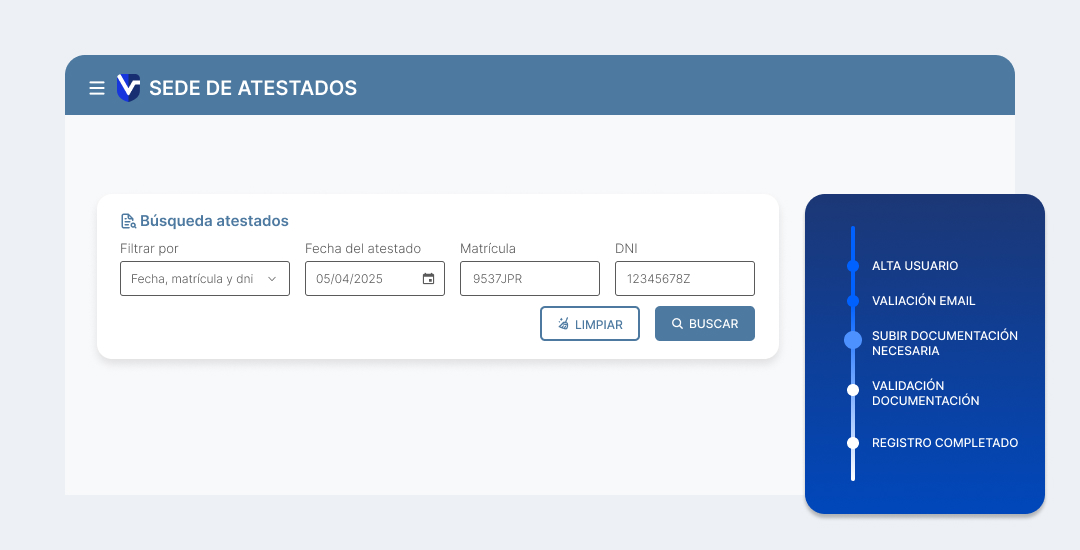Select the ALTA USUARIO step marker
Screen dimensions: 1080x550
point(853,266)
